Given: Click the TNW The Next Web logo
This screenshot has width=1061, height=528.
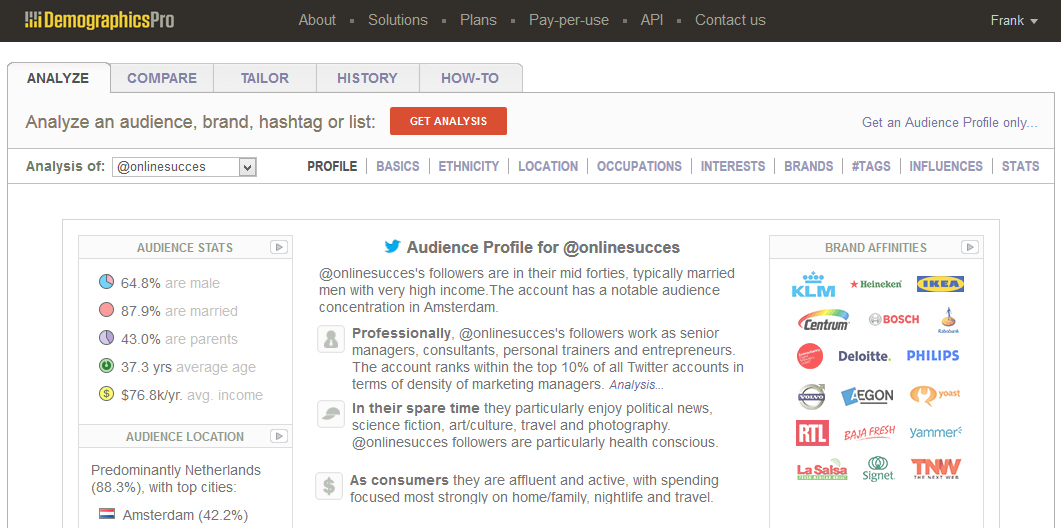Looking at the screenshot, I should pyautogui.click(x=935, y=469).
